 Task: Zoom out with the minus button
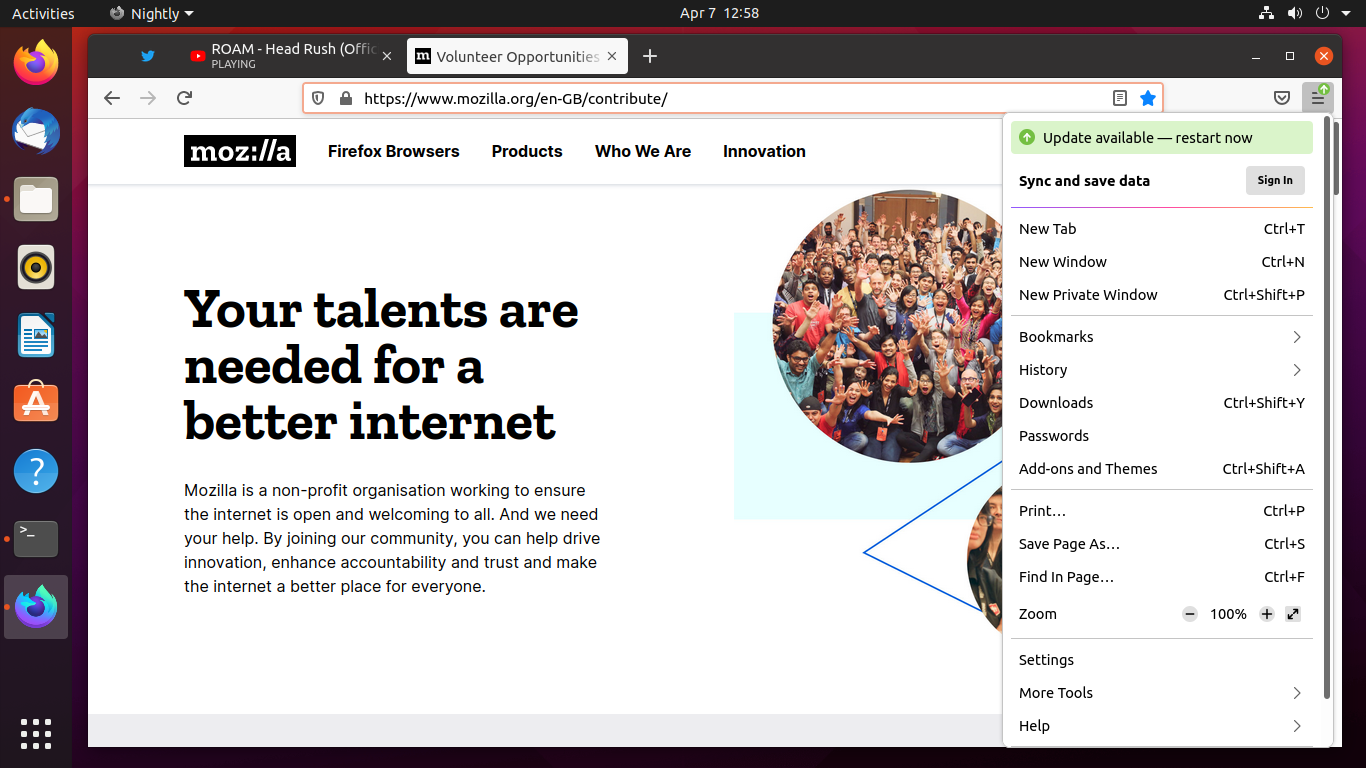tap(1190, 614)
